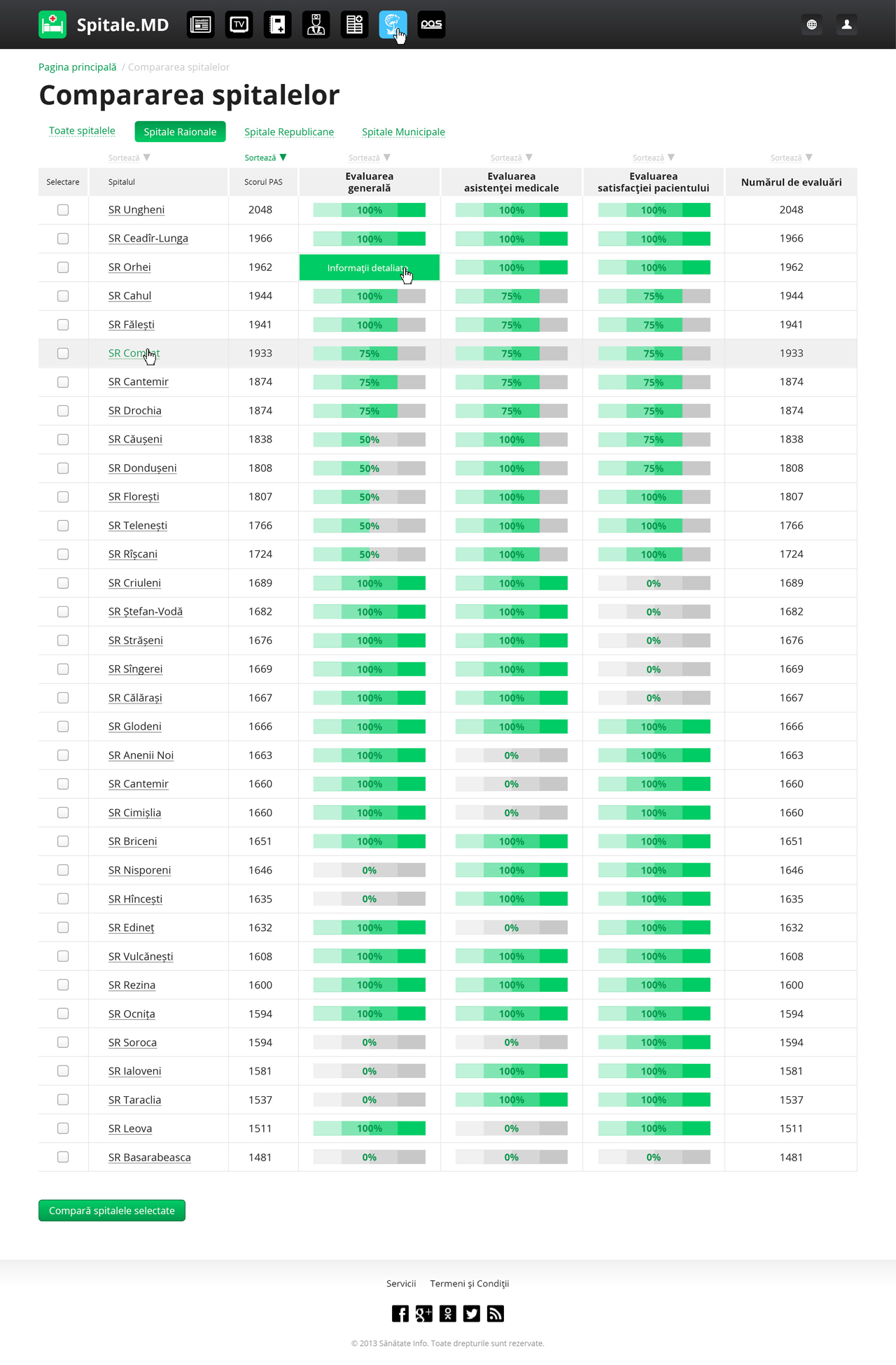Open the TV icon in the top bar
Viewport: 896px width, 1365px height.
coord(239,24)
